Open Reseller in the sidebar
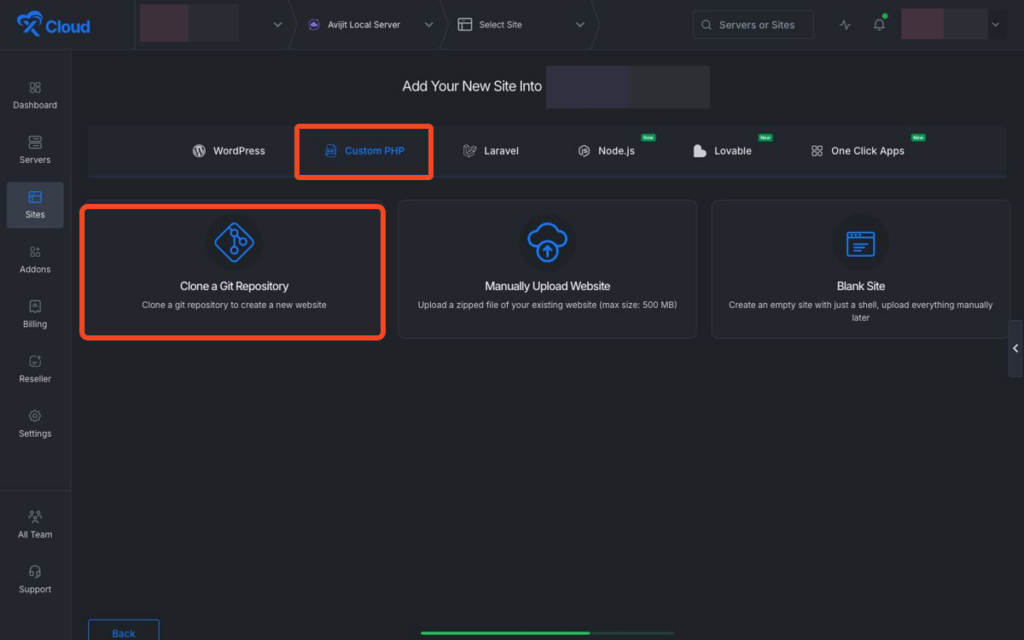Image resolution: width=1024 pixels, height=640 pixels. point(35,370)
